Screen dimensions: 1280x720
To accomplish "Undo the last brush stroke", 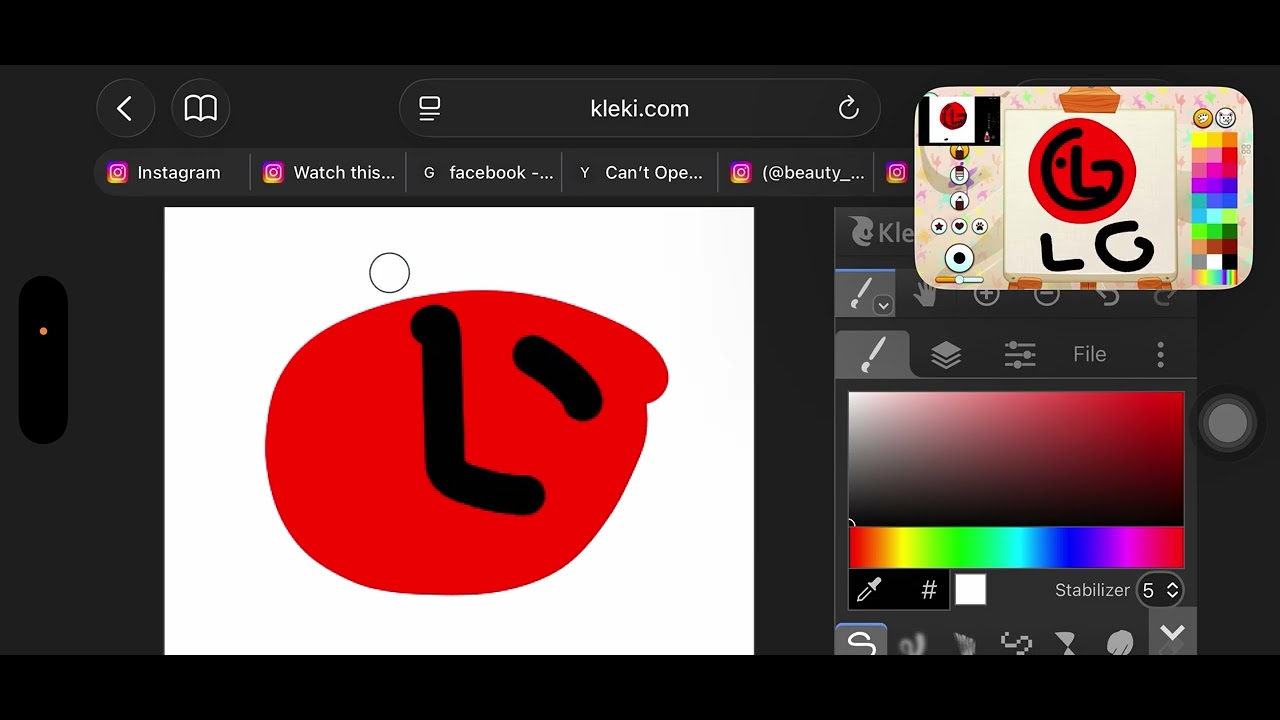I will tap(1107, 294).
